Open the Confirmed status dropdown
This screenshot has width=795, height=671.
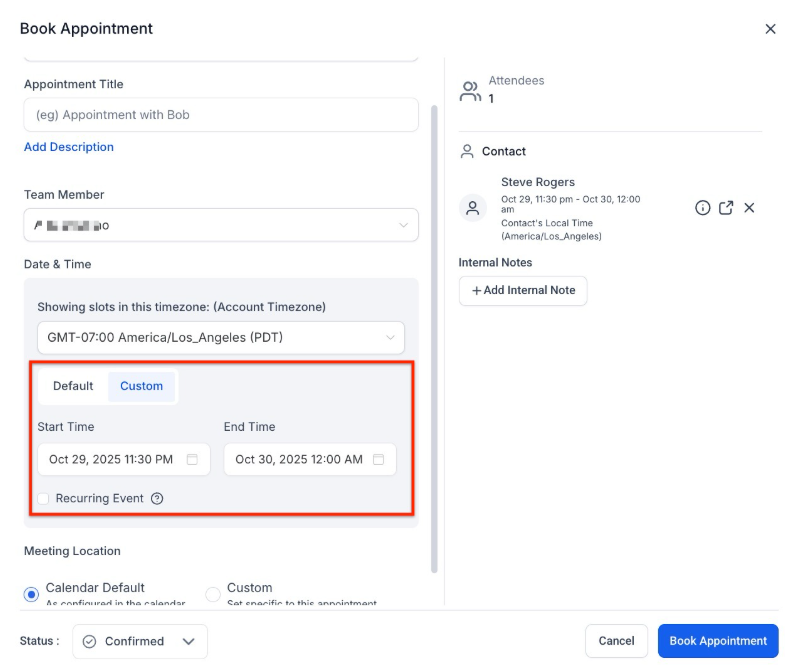coord(140,641)
